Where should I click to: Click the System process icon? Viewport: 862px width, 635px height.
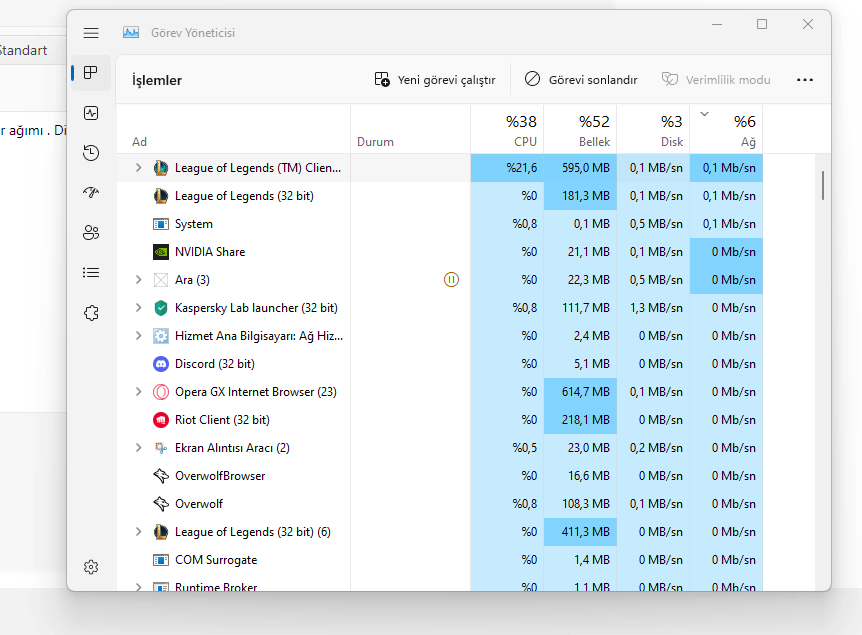click(161, 224)
